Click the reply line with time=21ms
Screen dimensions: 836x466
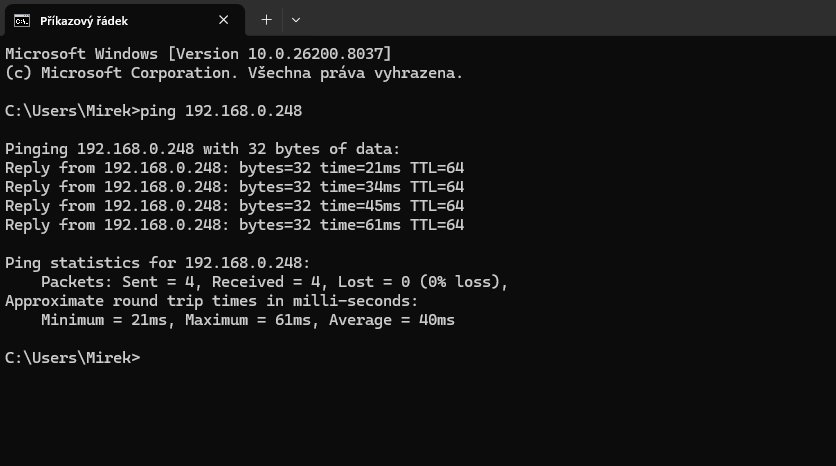[x=234, y=167]
